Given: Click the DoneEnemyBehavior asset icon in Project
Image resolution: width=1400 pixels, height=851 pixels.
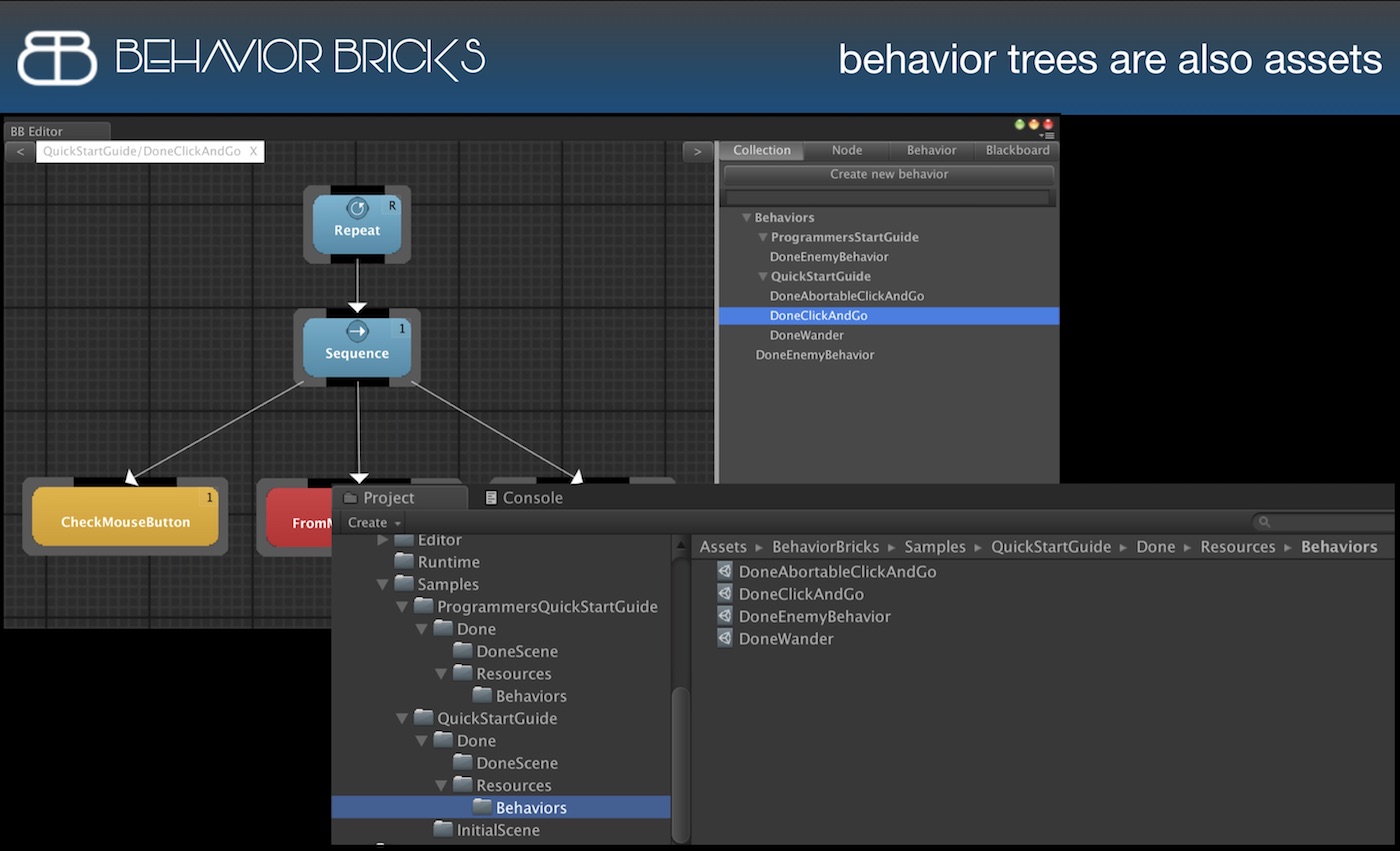Looking at the screenshot, I should (x=725, y=616).
